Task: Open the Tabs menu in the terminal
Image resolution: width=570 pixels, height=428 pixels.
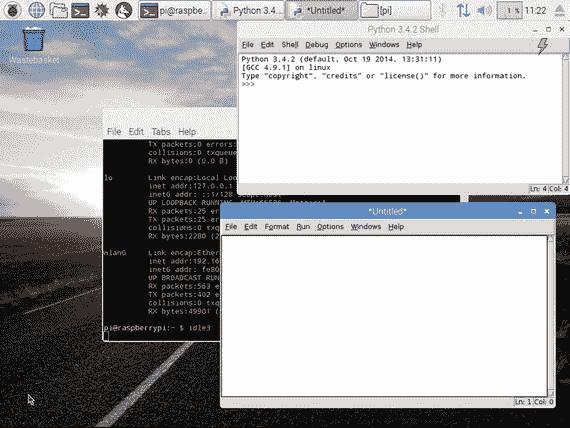Action: click(161, 132)
